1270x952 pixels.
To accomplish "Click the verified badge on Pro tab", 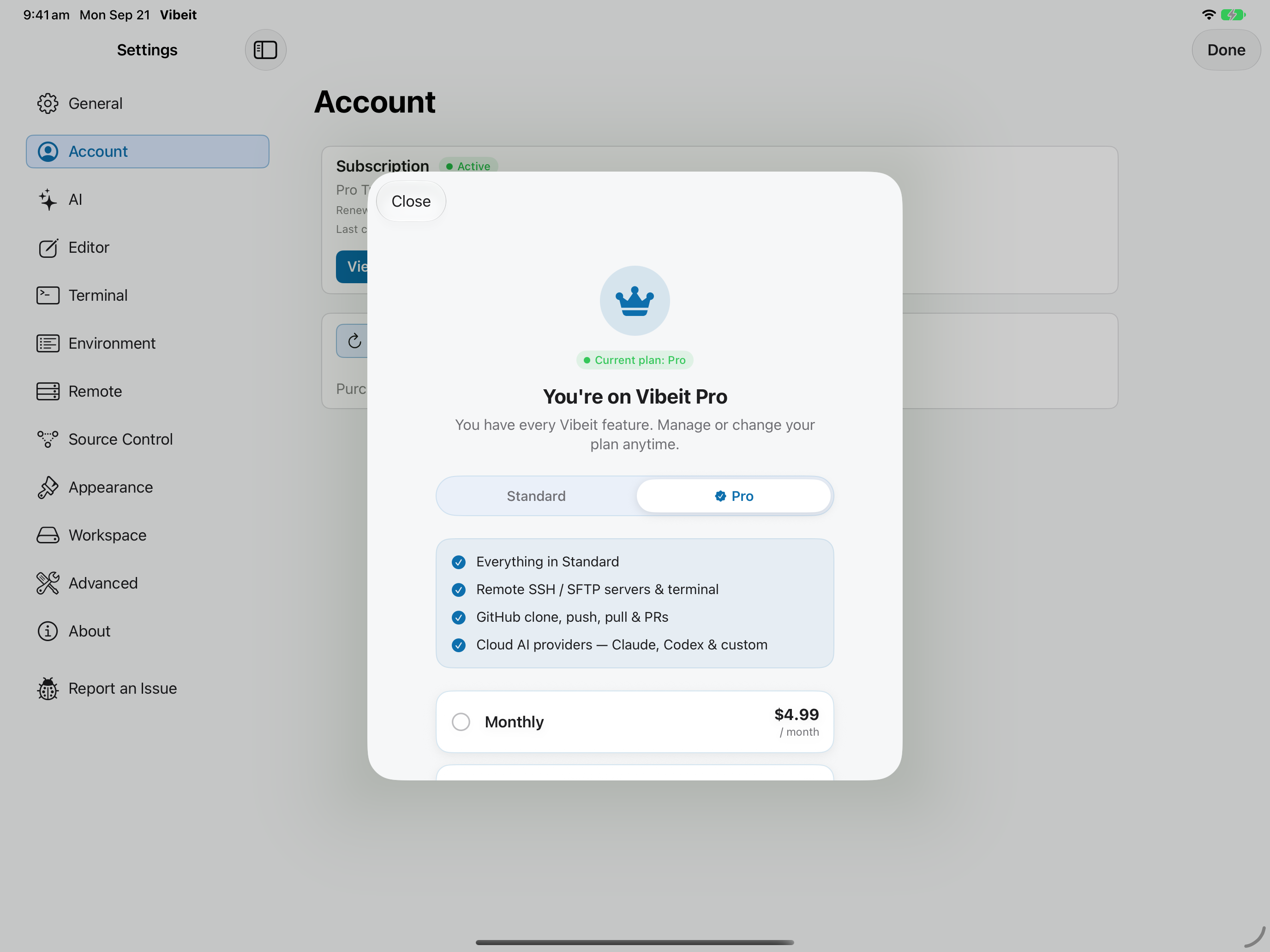I will click(720, 496).
